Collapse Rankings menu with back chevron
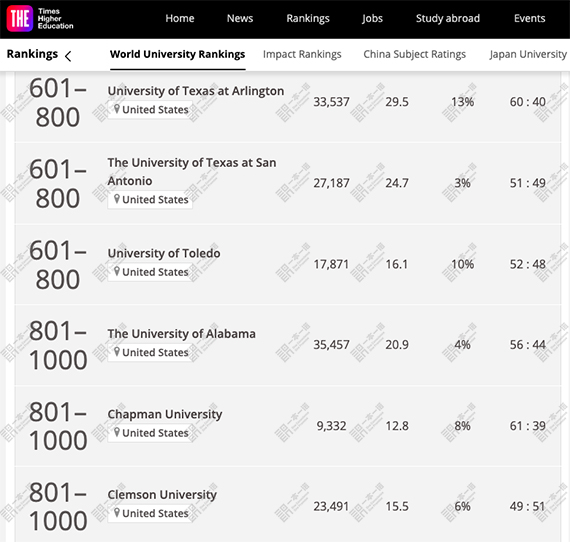 [68, 56]
